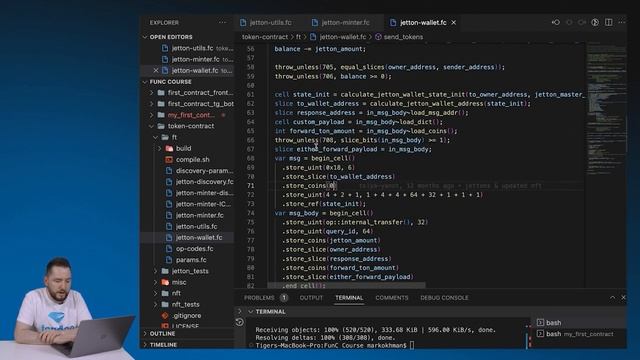This screenshot has width=640, height=360.
Task: Split the editor with the split icon
Action: click(609, 22)
